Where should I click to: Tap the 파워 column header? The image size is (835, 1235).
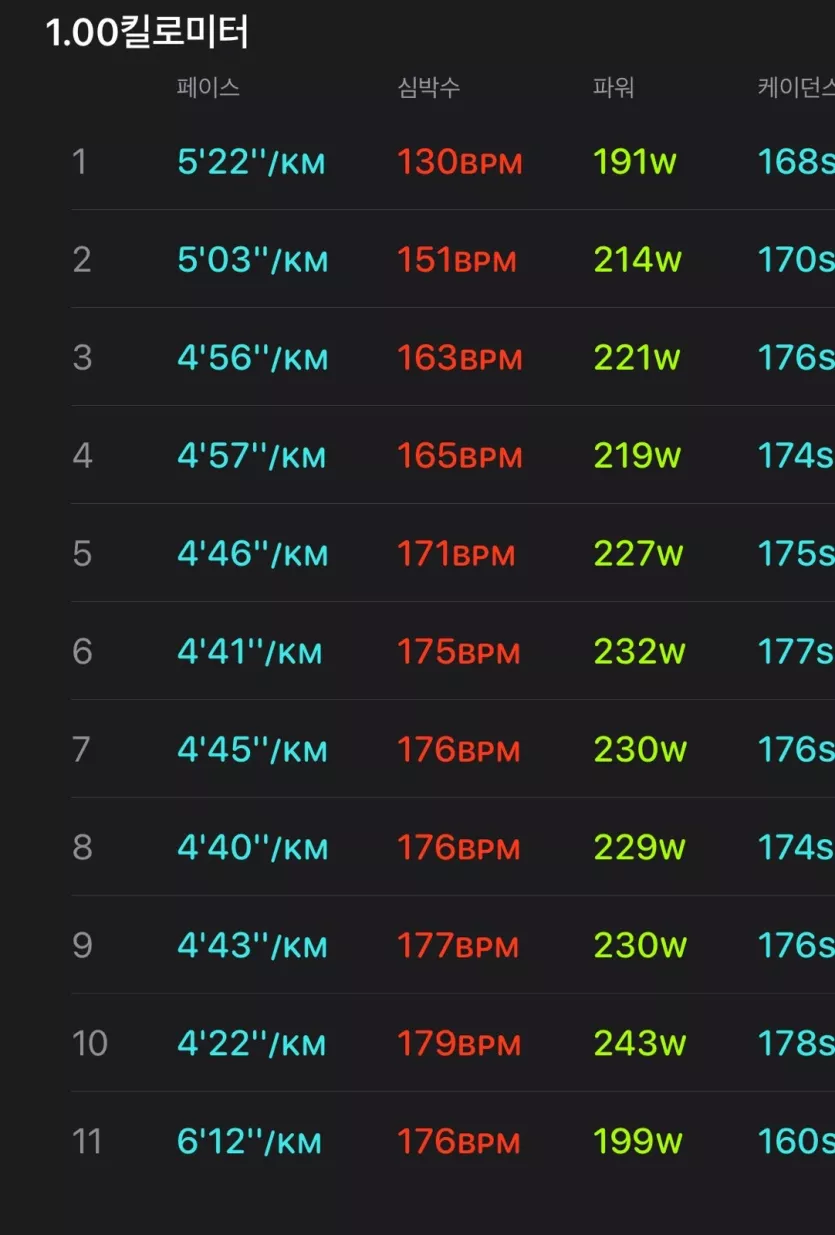613,87
